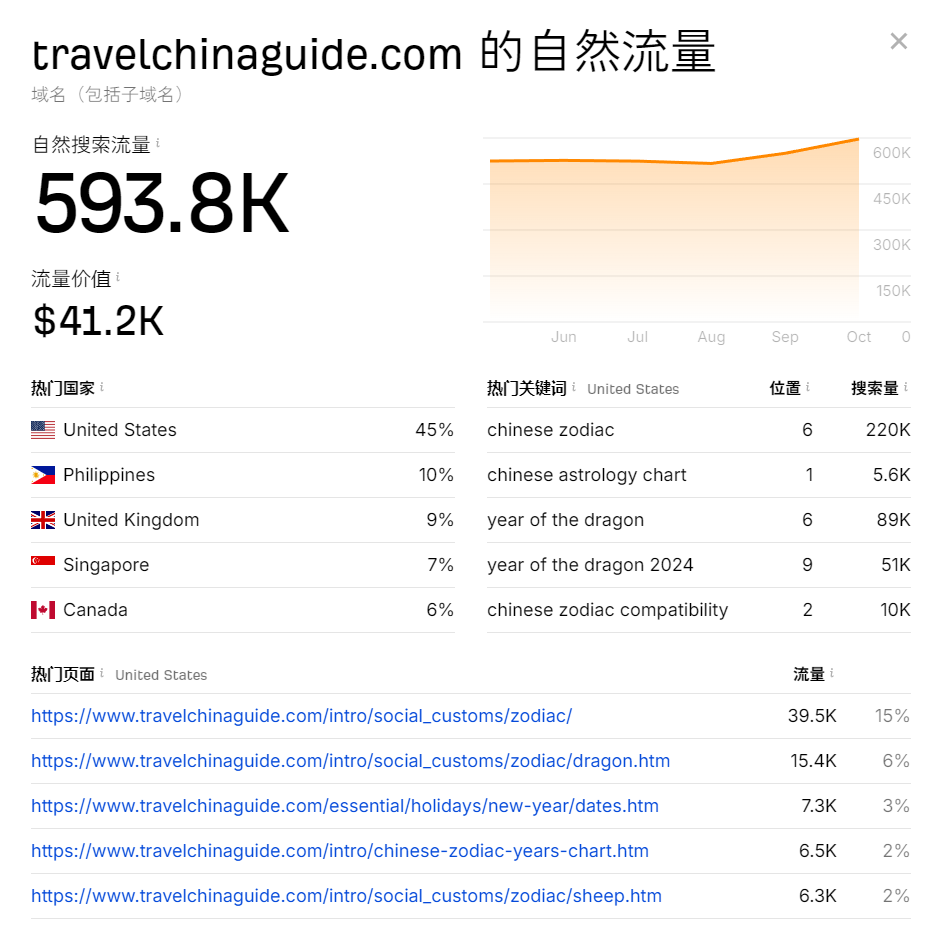The height and width of the screenshot is (943, 937).
Task: Click info icon beside 流量 column
Action: (x=832, y=673)
